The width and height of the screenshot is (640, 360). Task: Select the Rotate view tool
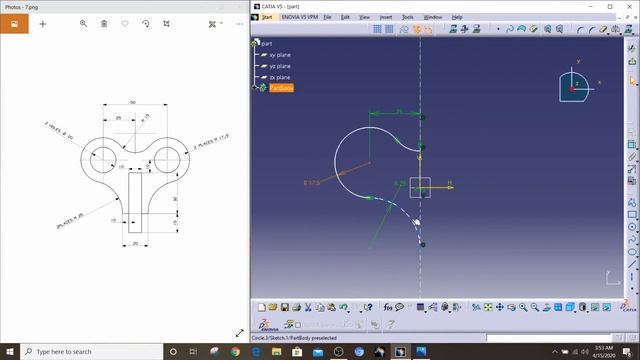tap(511, 307)
